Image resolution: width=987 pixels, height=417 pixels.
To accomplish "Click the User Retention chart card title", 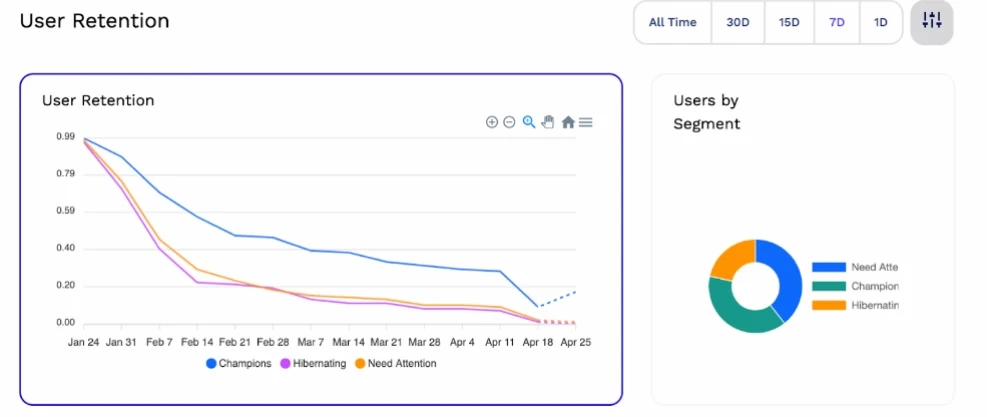I will (x=98, y=100).
